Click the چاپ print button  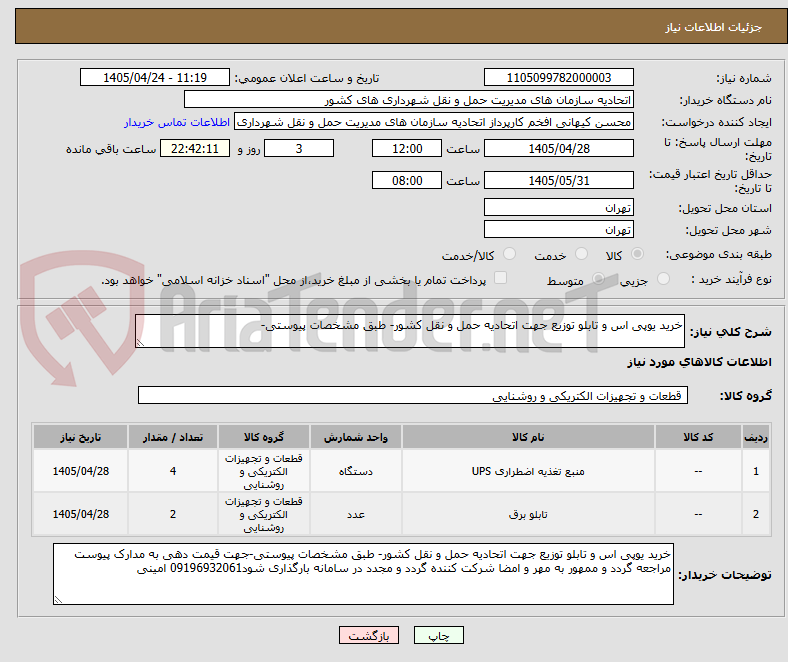[x=439, y=635]
